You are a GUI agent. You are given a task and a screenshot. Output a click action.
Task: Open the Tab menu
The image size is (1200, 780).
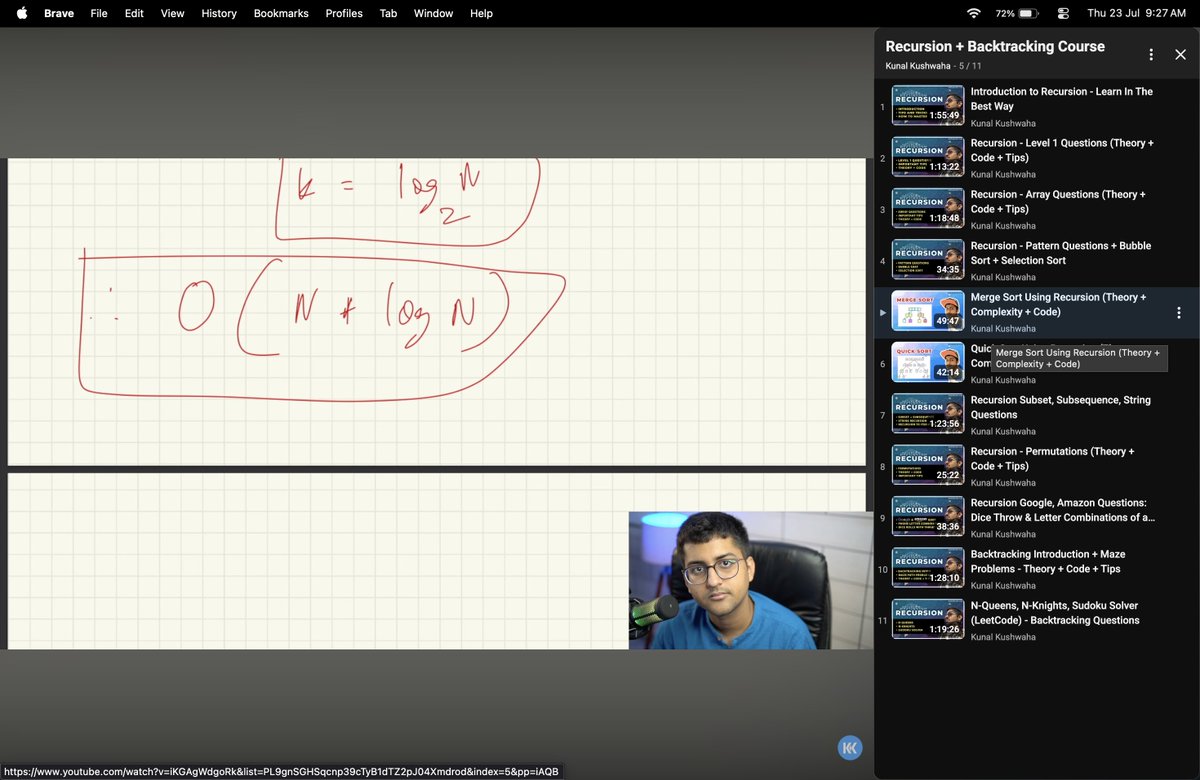(388, 13)
